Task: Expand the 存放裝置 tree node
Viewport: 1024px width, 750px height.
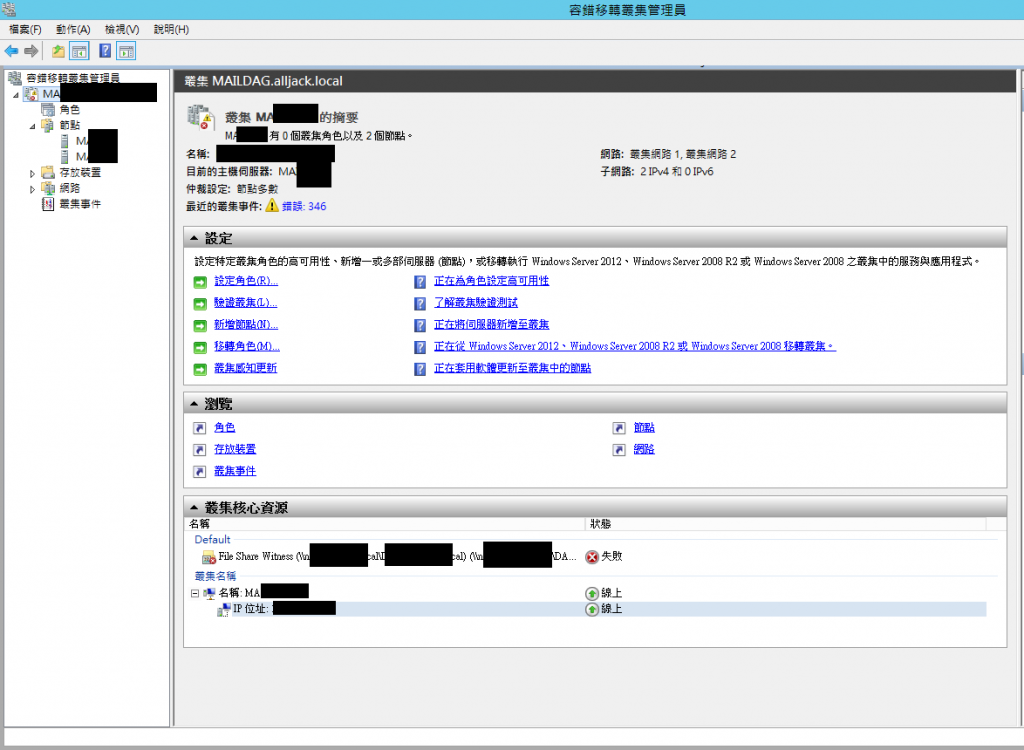Action: 32,173
